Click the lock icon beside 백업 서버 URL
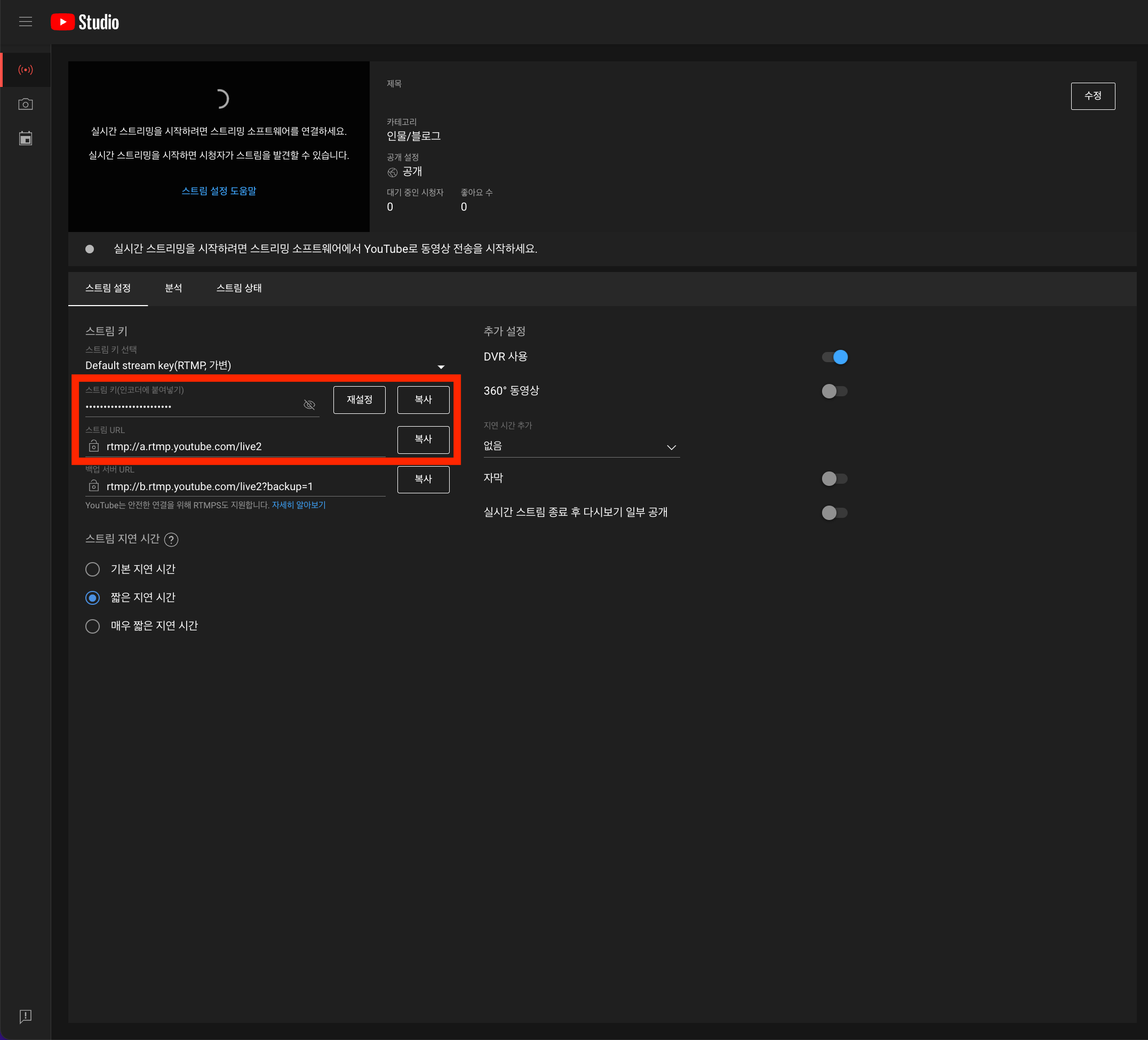Viewport: 1148px width, 1040px height. click(94, 486)
